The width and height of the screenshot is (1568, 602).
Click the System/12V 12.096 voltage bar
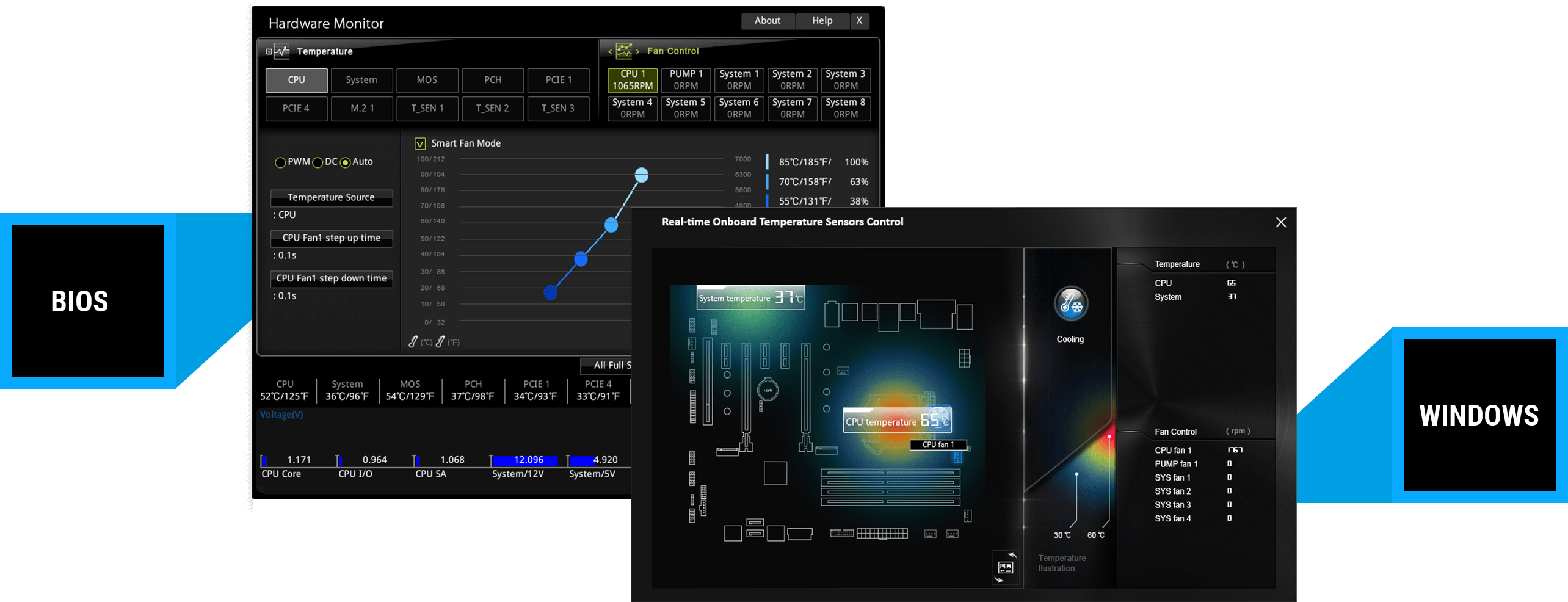(525, 460)
